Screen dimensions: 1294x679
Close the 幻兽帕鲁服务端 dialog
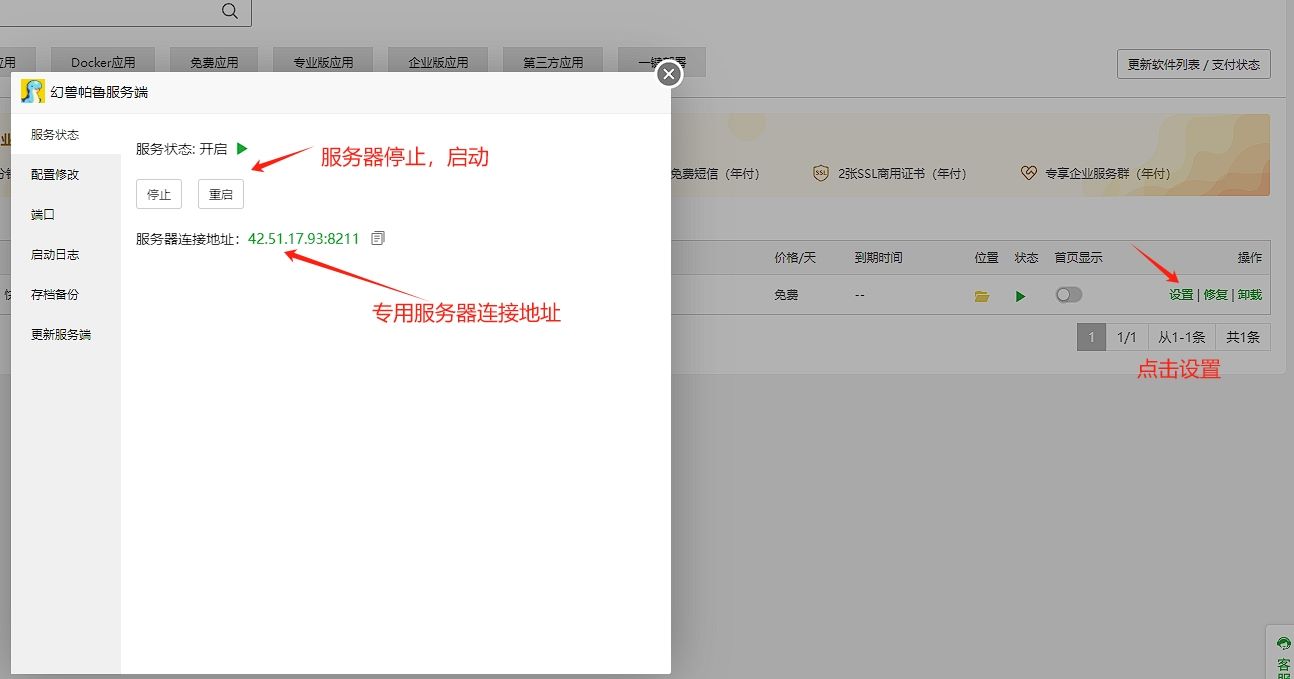click(x=669, y=74)
